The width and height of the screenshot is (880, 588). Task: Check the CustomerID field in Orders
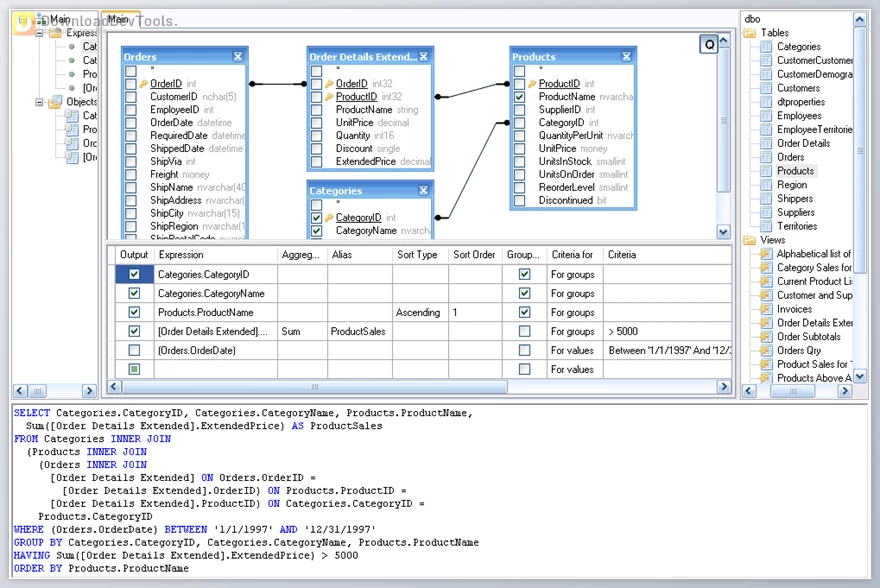coord(131,97)
